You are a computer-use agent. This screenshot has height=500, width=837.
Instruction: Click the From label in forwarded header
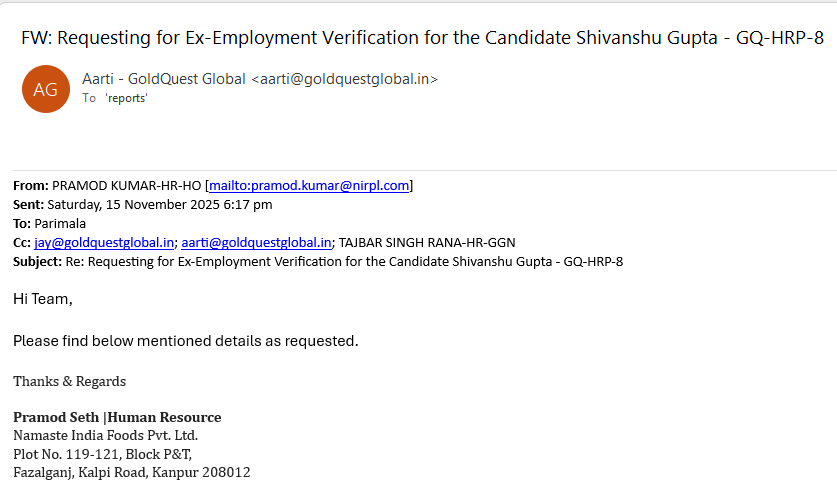pos(29,186)
